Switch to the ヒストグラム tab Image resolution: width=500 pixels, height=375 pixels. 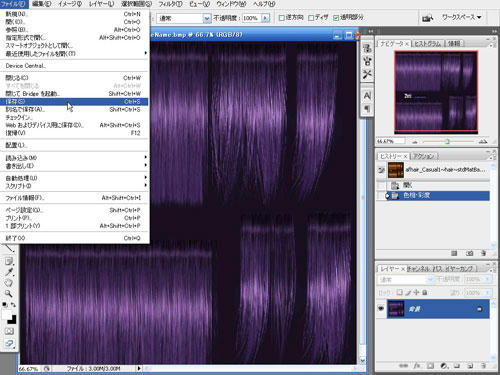click(428, 44)
